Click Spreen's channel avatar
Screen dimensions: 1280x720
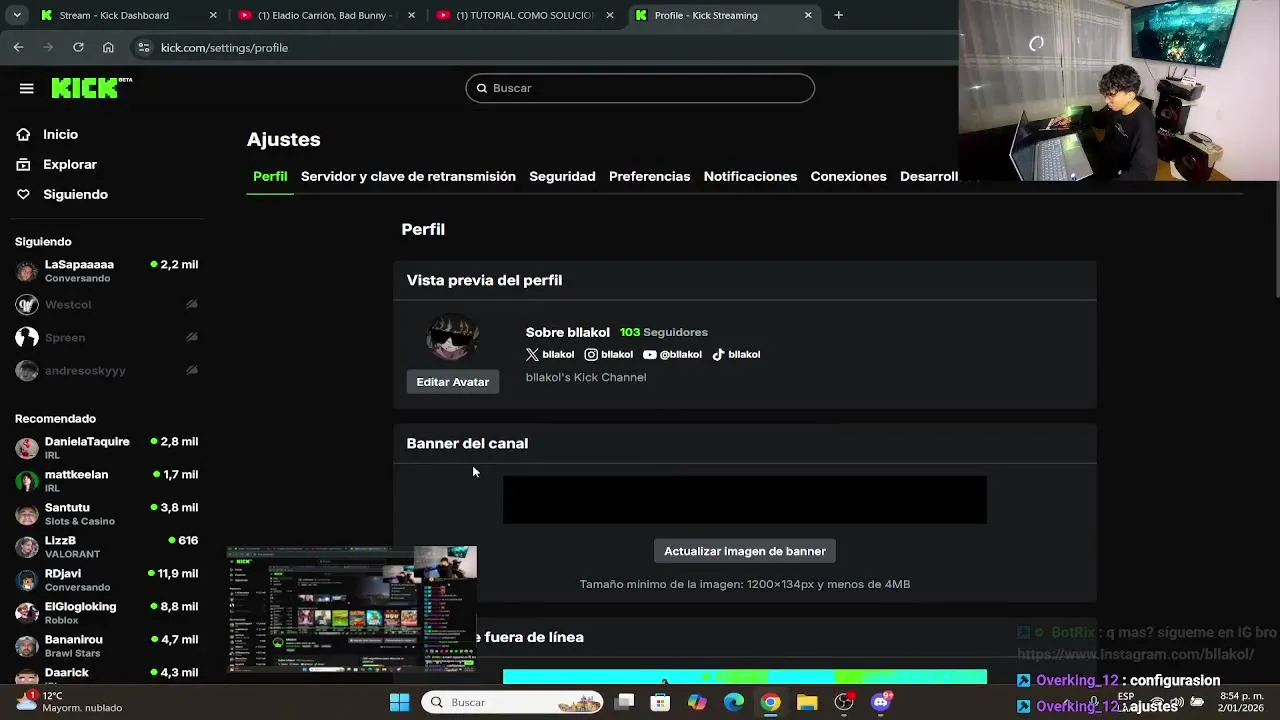click(27, 337)
